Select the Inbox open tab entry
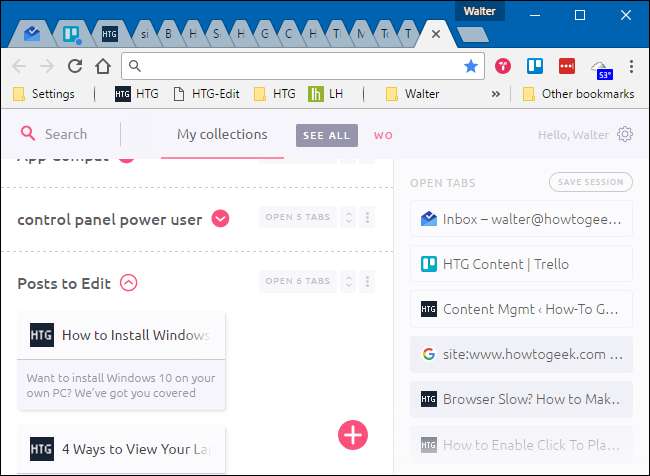This screenshot has width=650, height=476. click(x=521, y=219)
